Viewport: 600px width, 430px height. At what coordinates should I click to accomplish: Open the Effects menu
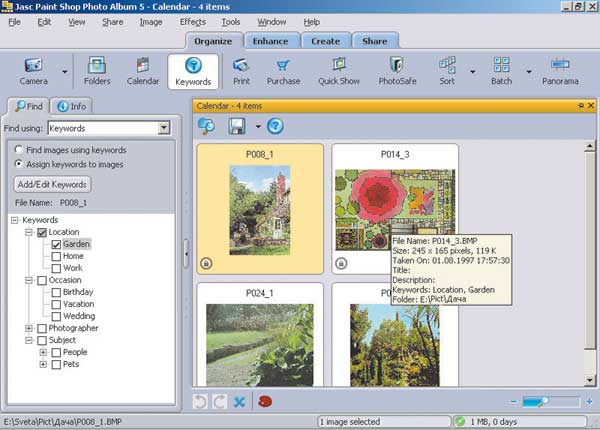coord(193,21)
